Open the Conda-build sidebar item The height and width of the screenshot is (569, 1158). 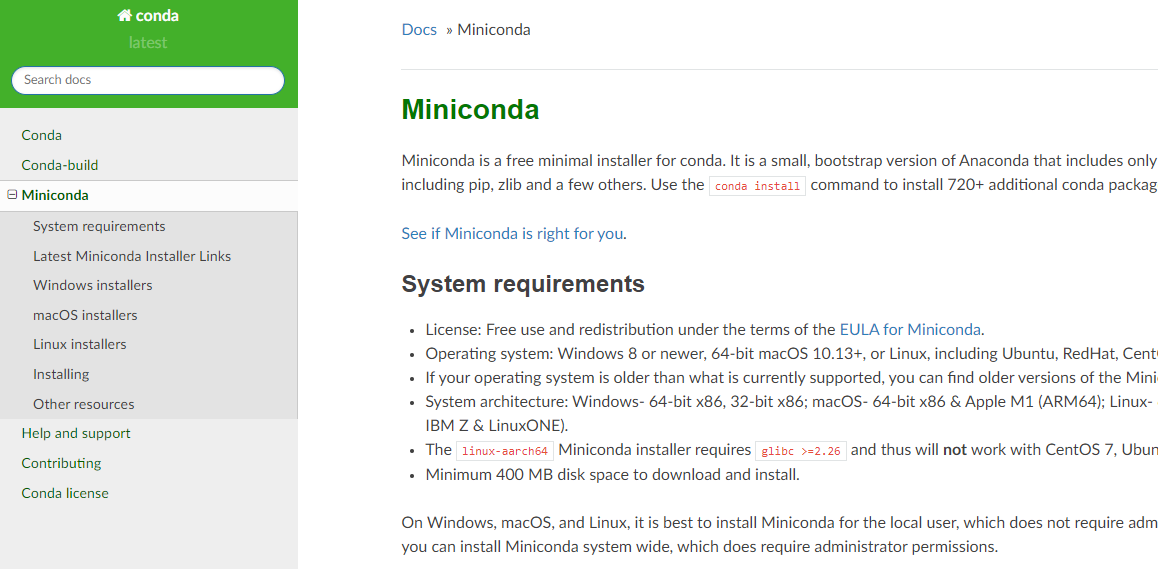tap(60, 166)
